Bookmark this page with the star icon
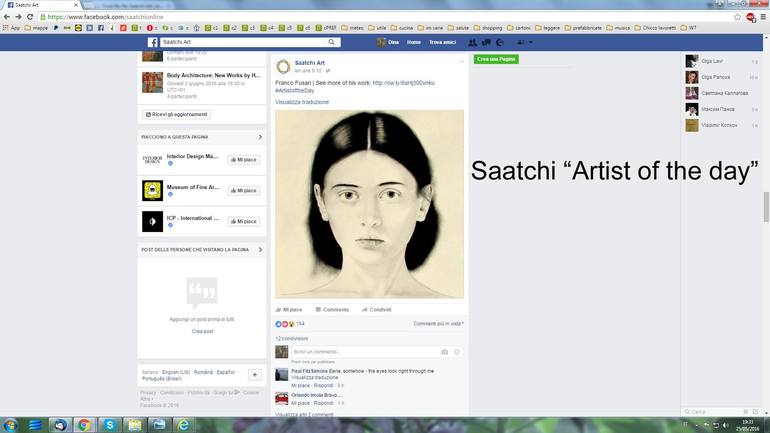 [737, 17]
